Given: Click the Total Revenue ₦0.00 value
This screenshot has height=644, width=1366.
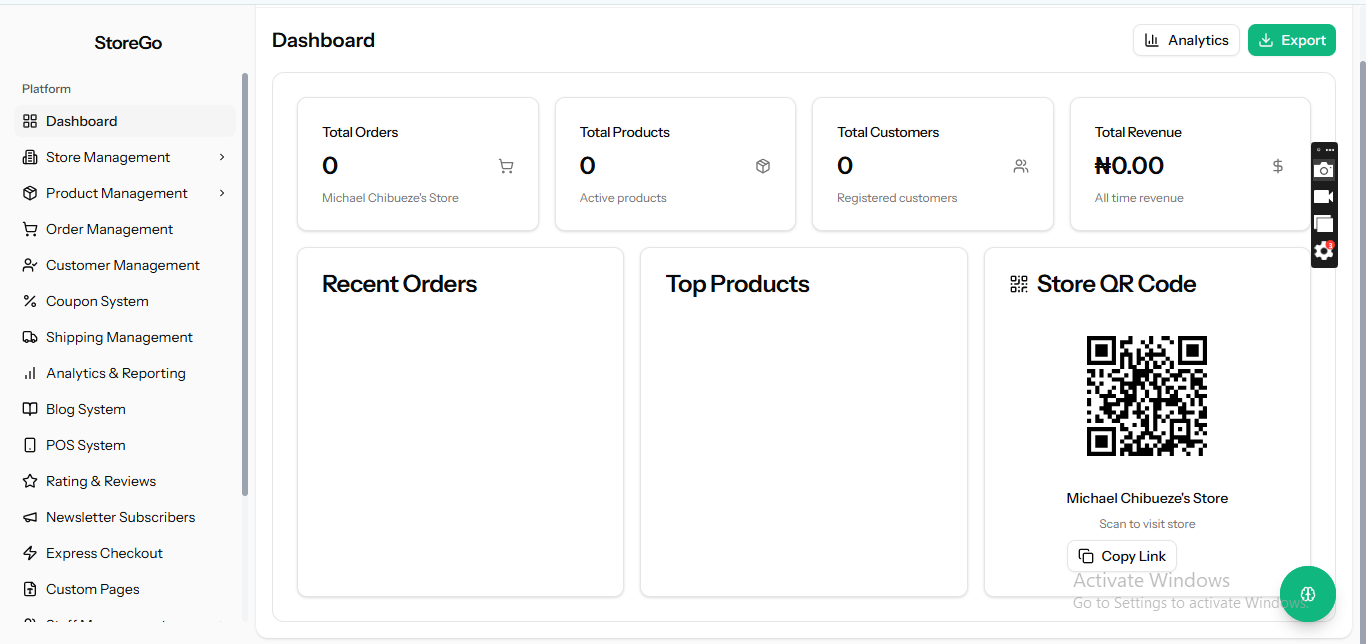Looking at the screenshot, I should pos(1129,166).
